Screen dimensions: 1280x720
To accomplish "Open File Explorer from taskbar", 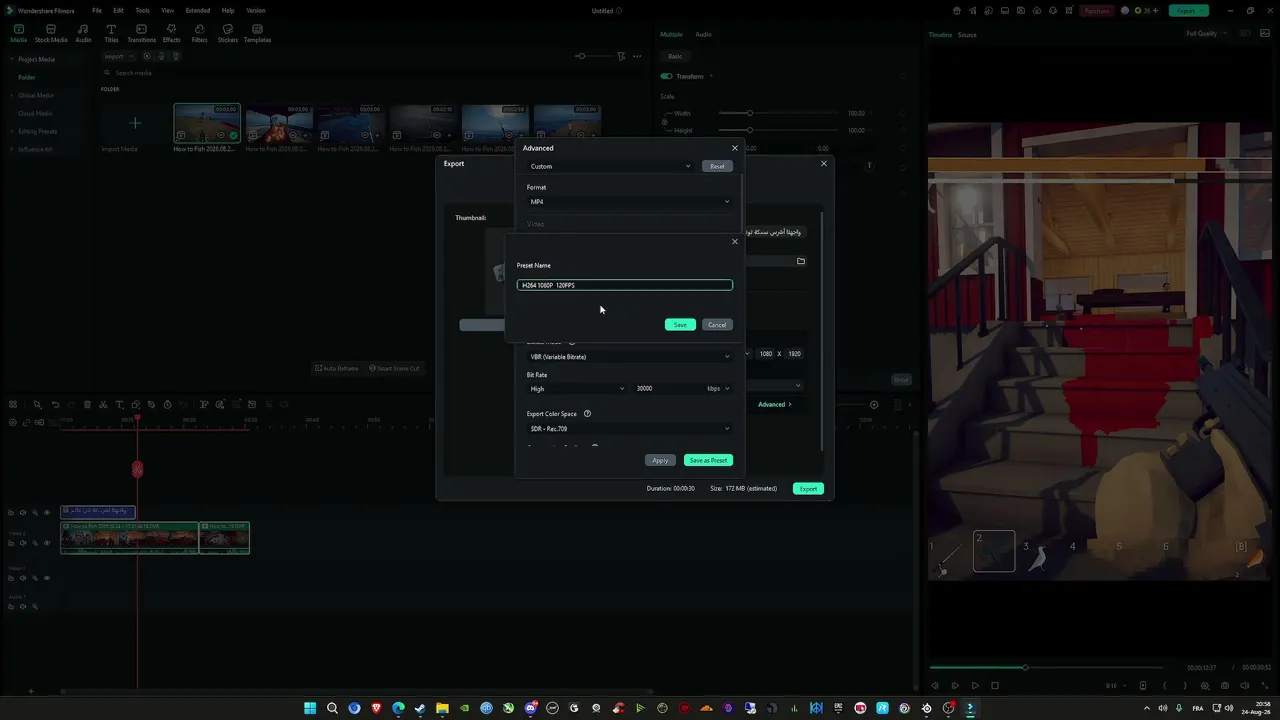I will [x=442, y=708].
